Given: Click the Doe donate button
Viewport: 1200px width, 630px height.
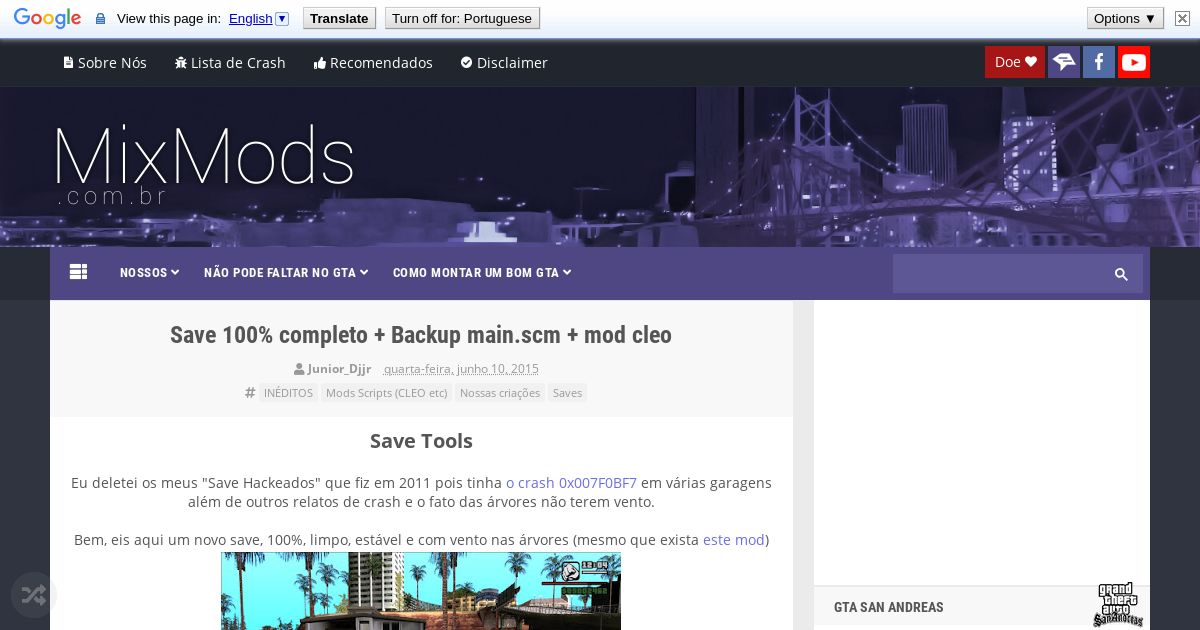Looking at the screenshot, I should (x=1015, y=62).
